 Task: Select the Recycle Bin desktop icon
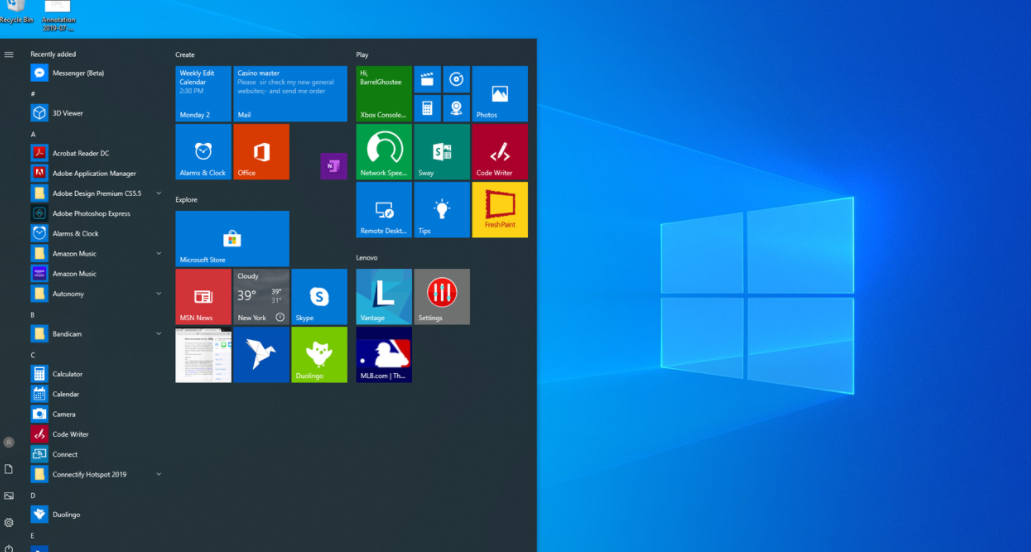(x=16, y=12)
